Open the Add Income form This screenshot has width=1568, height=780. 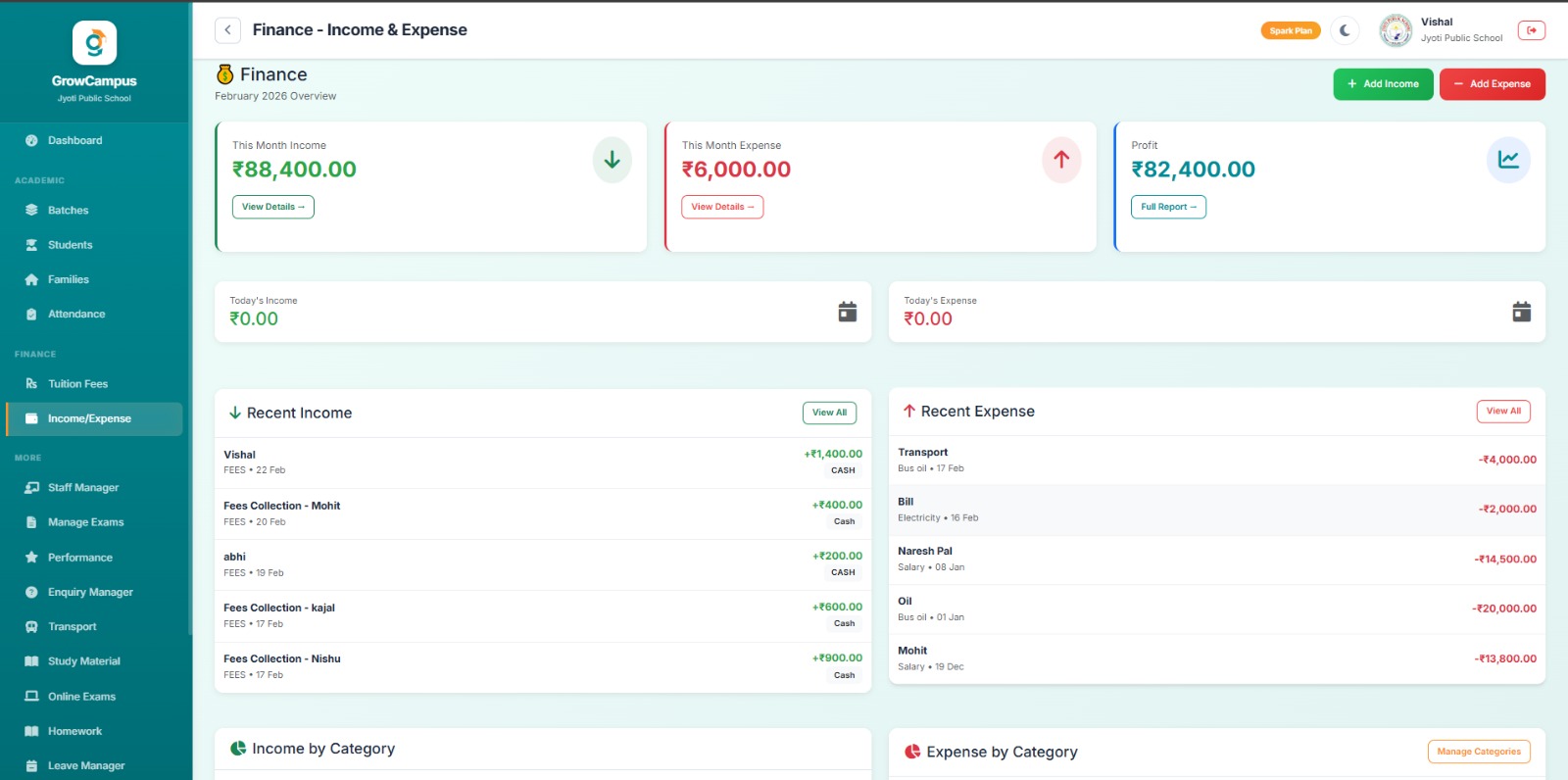click(1383, 84)
